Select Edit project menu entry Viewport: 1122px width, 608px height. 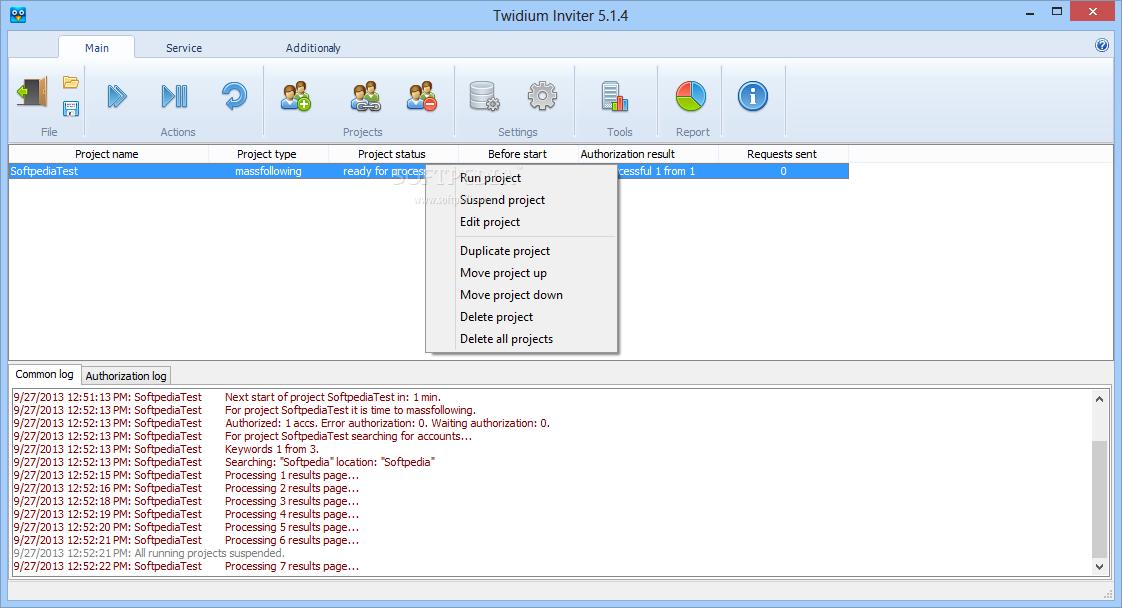coord(489,222)
